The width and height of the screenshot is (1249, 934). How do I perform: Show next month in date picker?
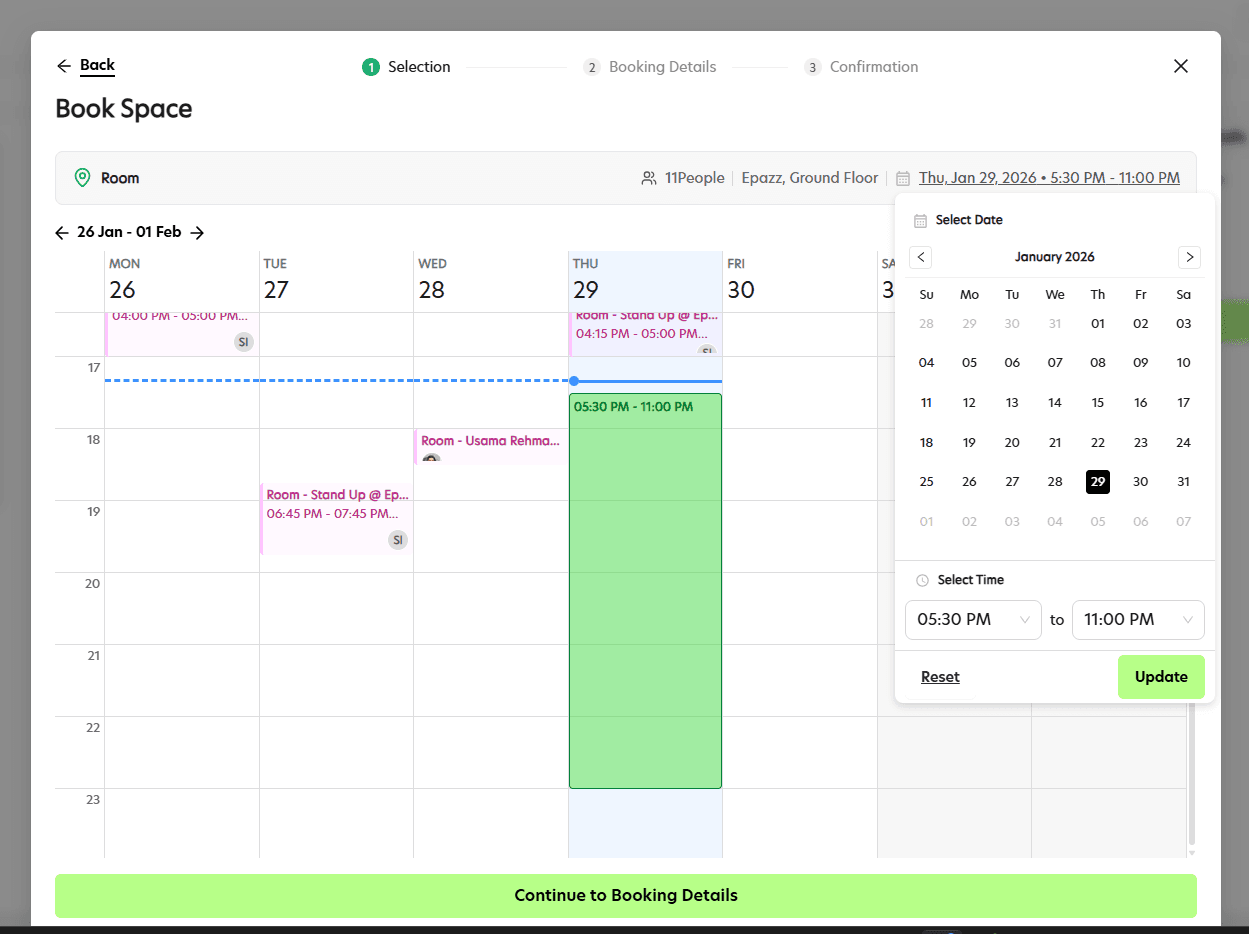pos(1189,257)
